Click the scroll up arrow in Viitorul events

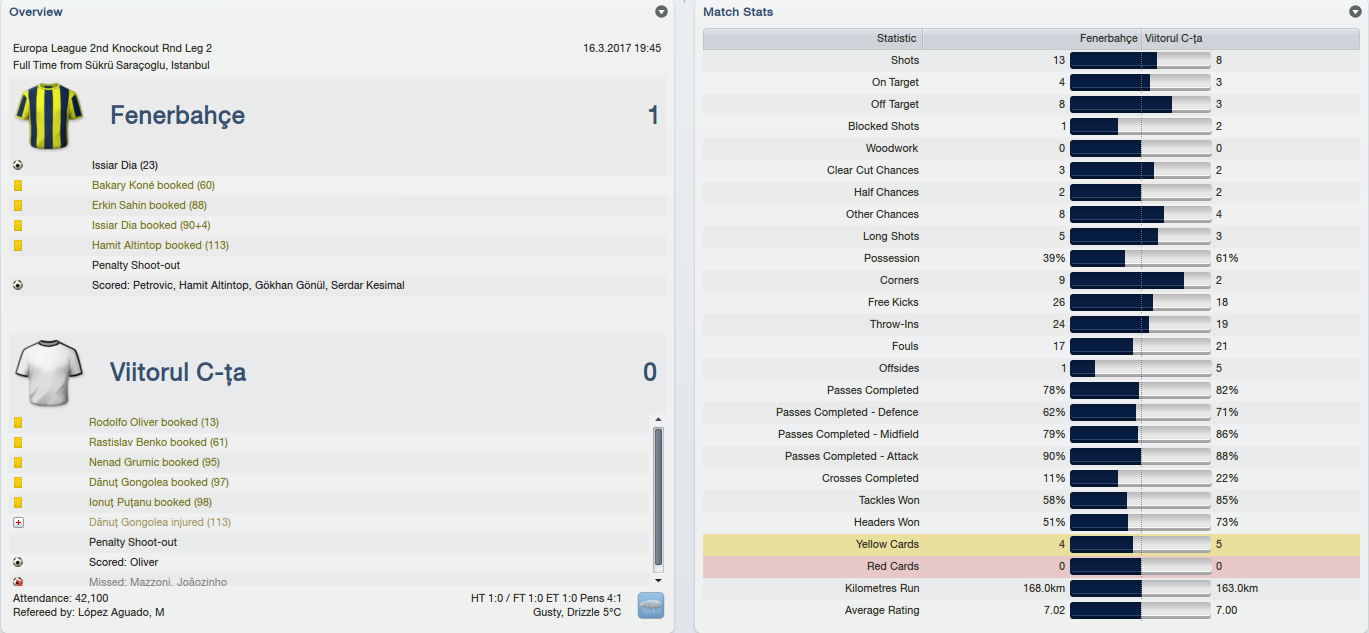click(658, 420)
